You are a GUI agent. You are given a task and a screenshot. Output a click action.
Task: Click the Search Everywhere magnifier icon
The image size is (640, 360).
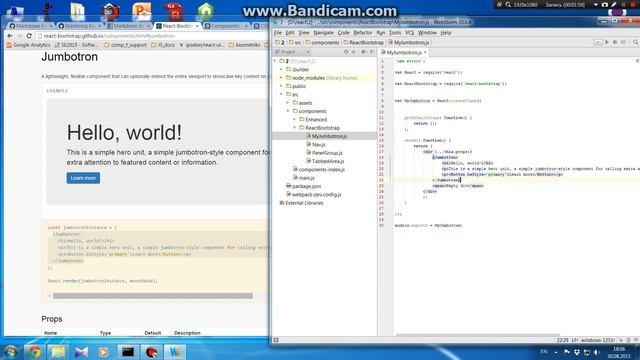pos(636,42)
